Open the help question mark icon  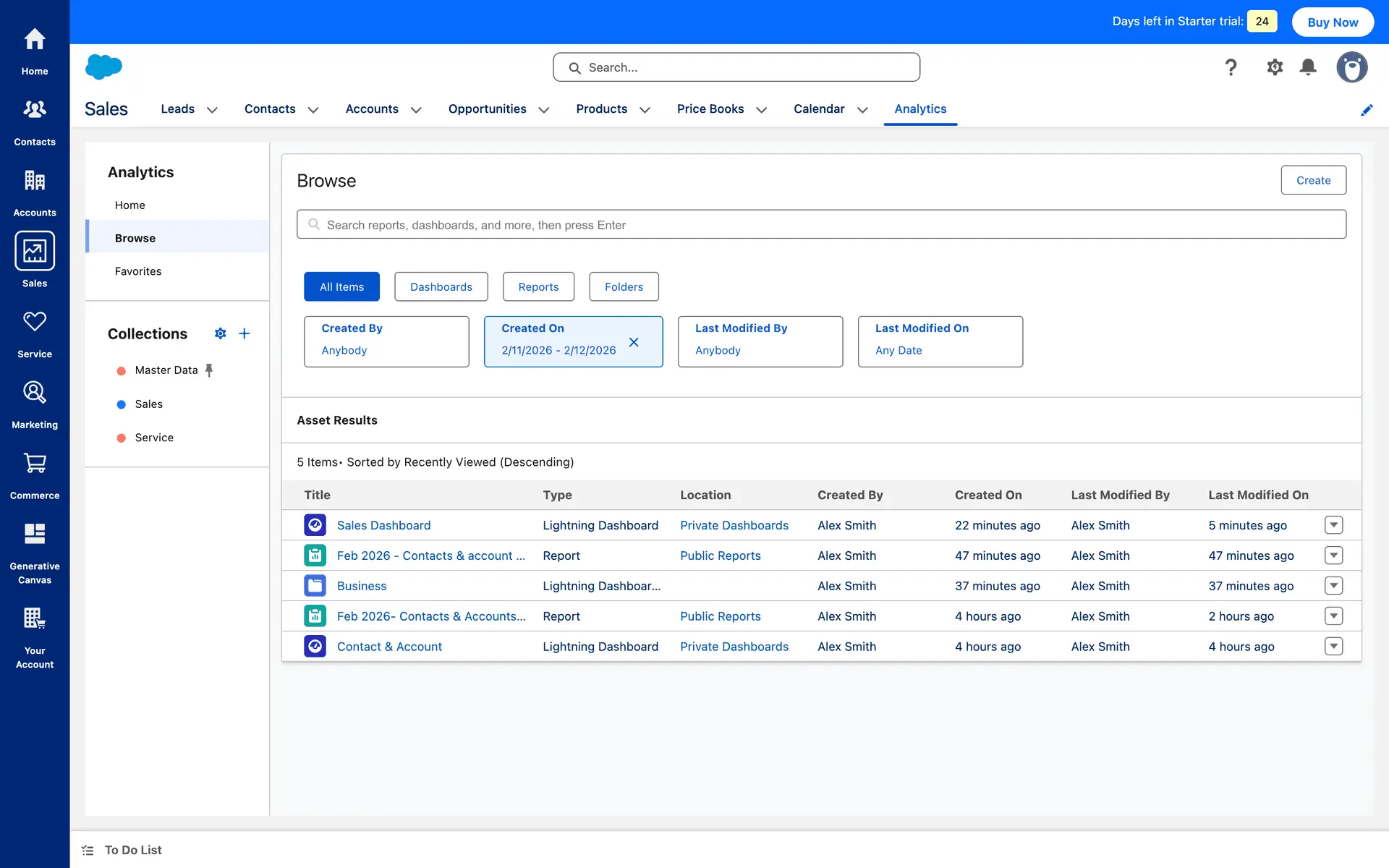(1231, 67)
